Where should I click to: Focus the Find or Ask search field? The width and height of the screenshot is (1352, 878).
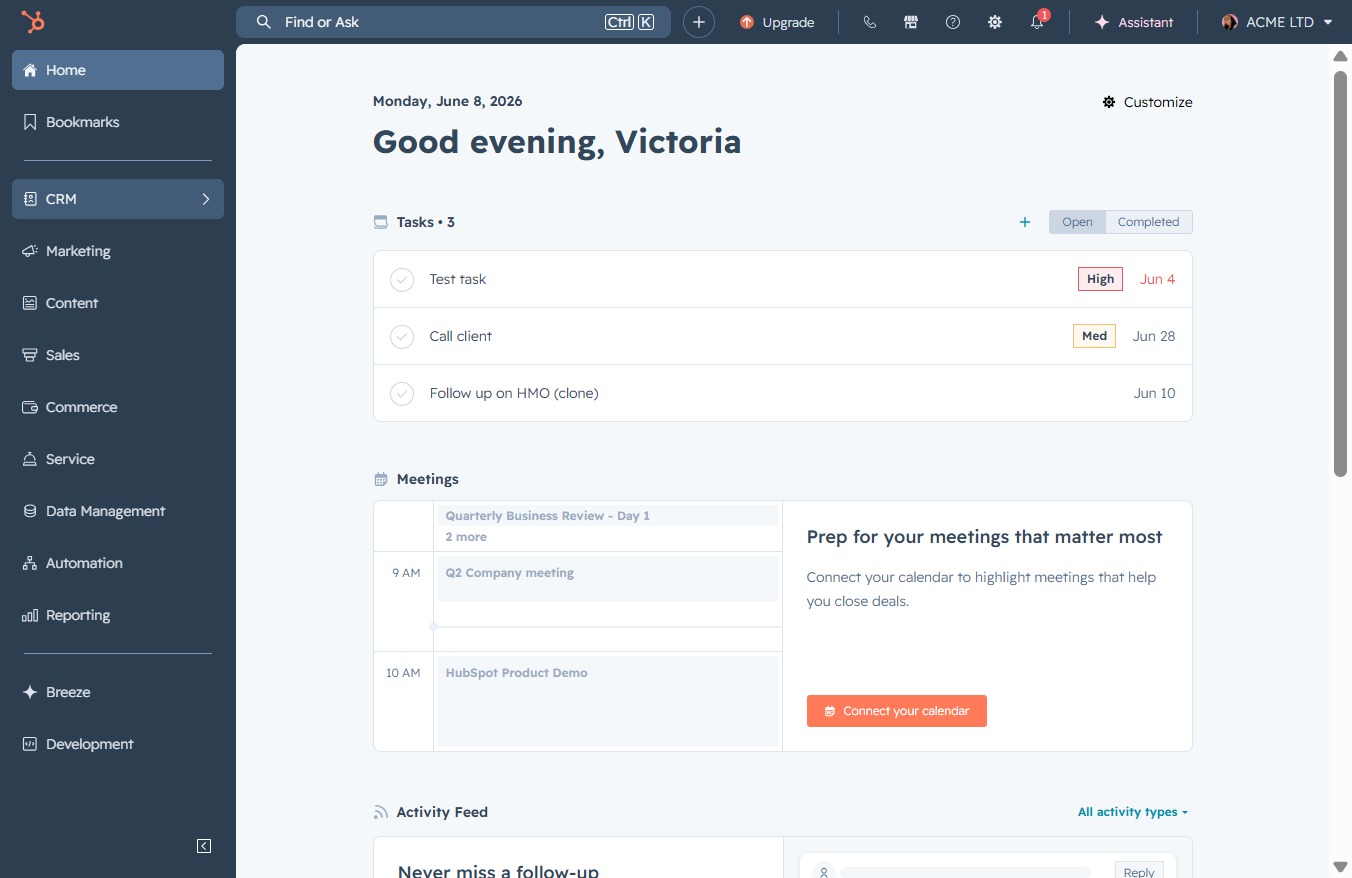(x=453, y=22)
